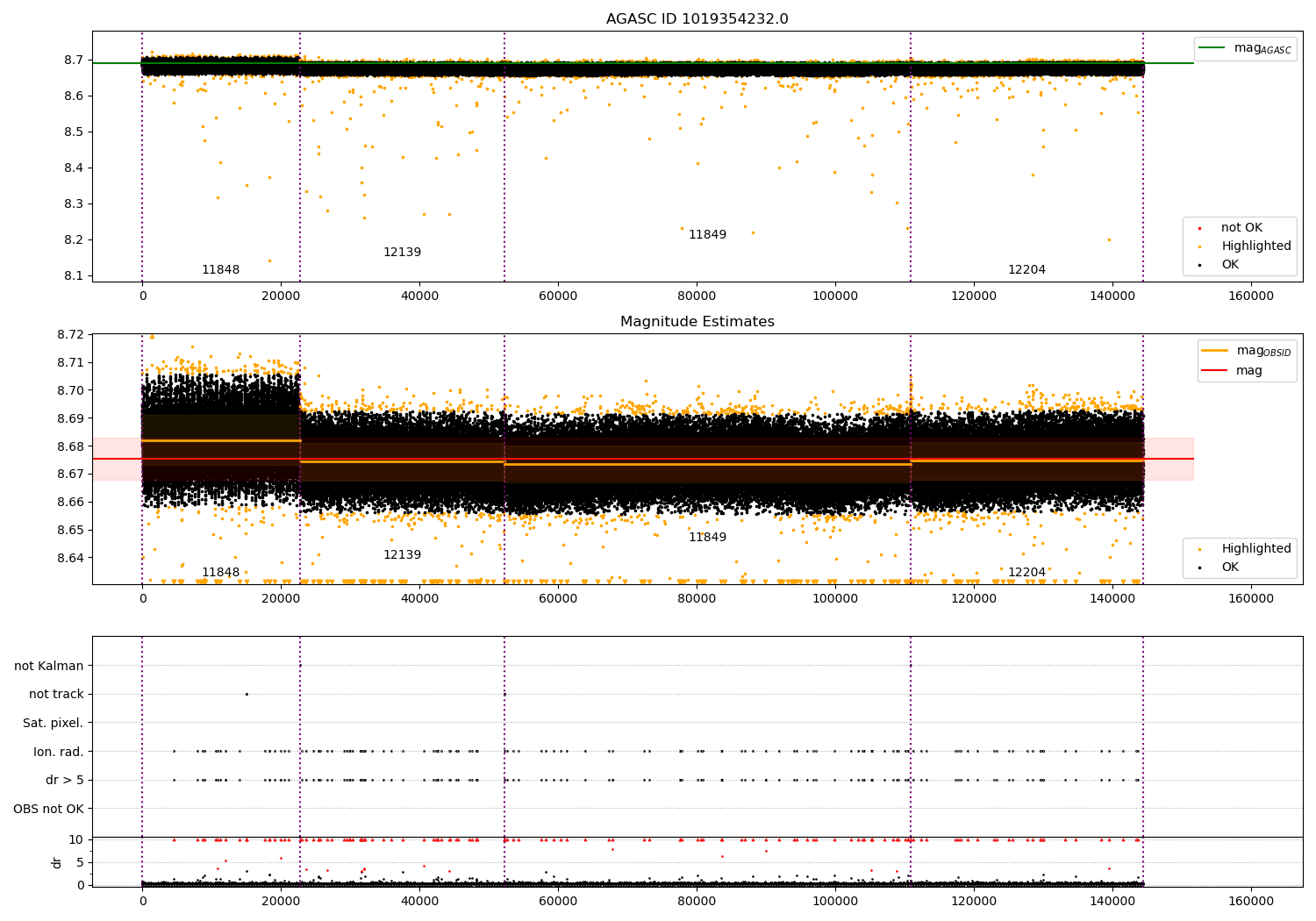This screenshot has height=921, width=1316.
Task: Click the 'Sat. pixel.' row label
Action: click(x=53, y=724)
